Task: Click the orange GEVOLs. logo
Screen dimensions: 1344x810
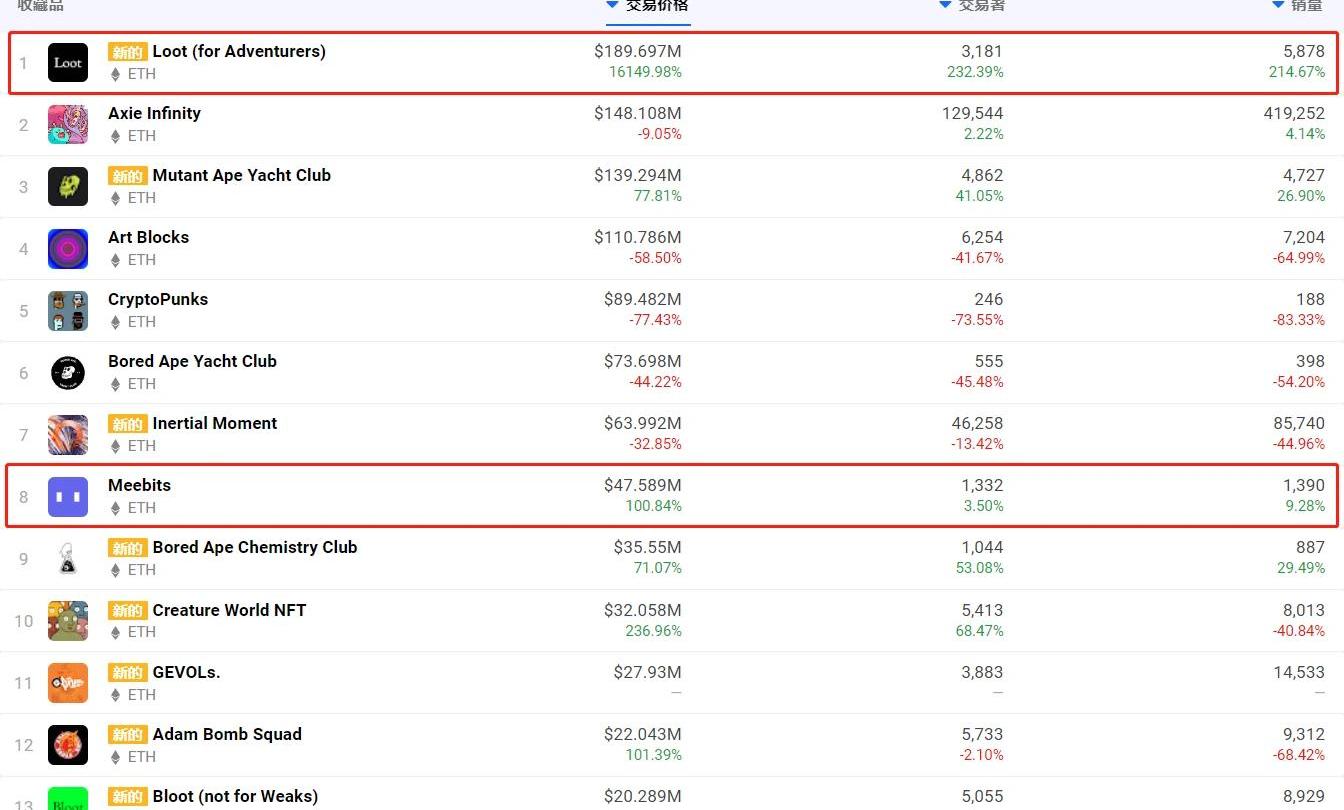Action: [68, 683]
